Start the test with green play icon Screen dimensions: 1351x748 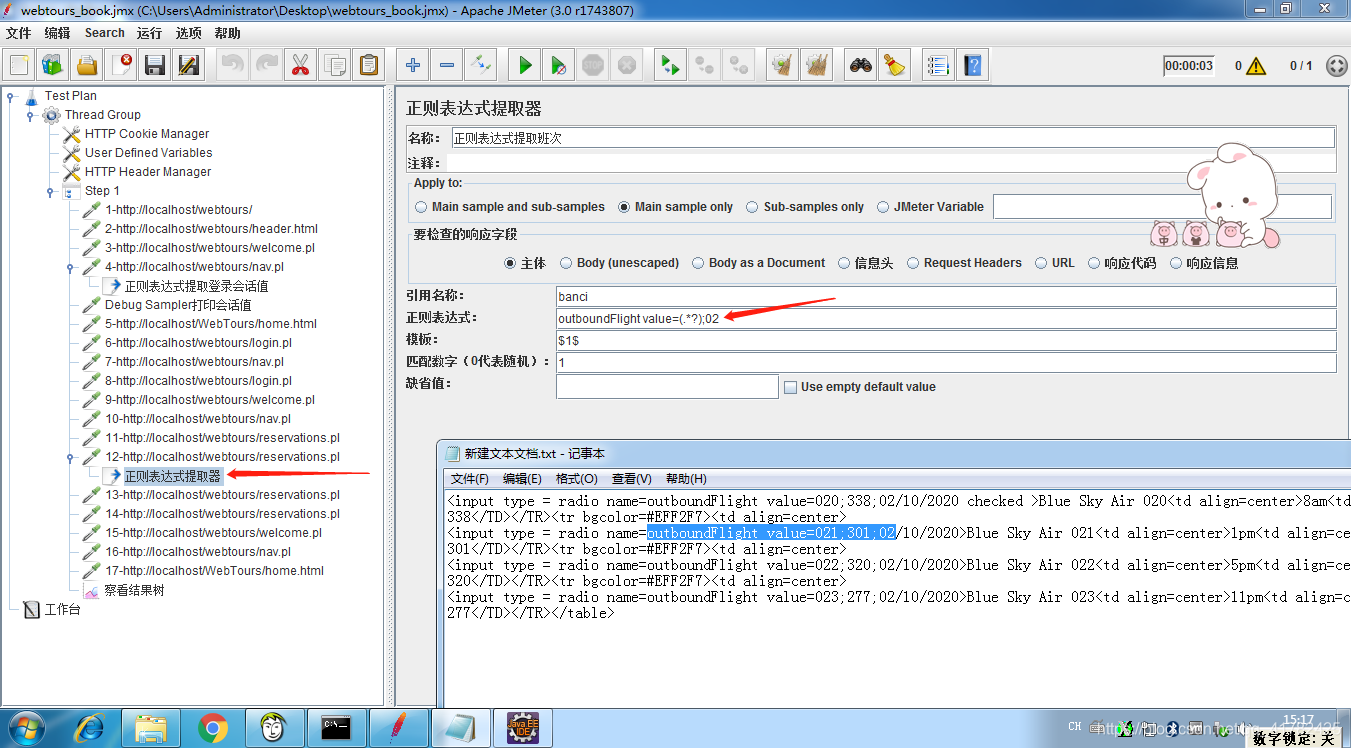pos(525,66)
